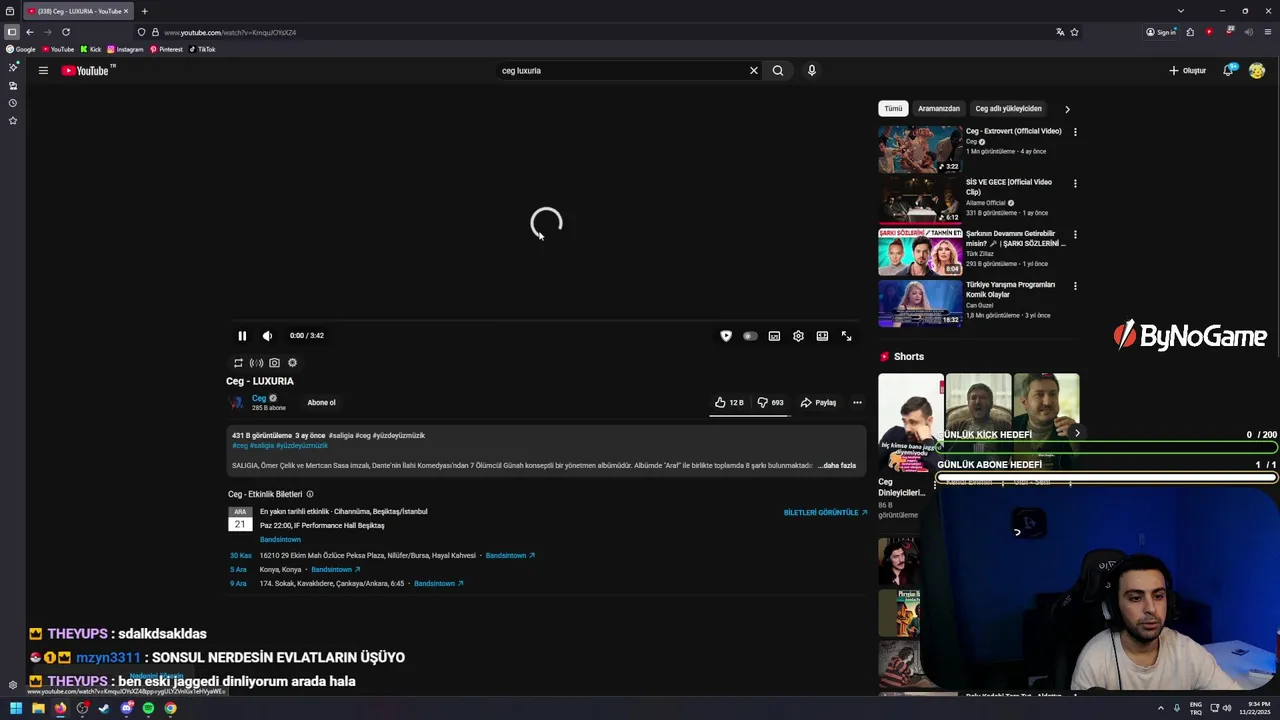This screenshot has width=1280, height=720.
Task: Open Bandsintown link under Beşiktaş event
Action: [x=280, y=540]
